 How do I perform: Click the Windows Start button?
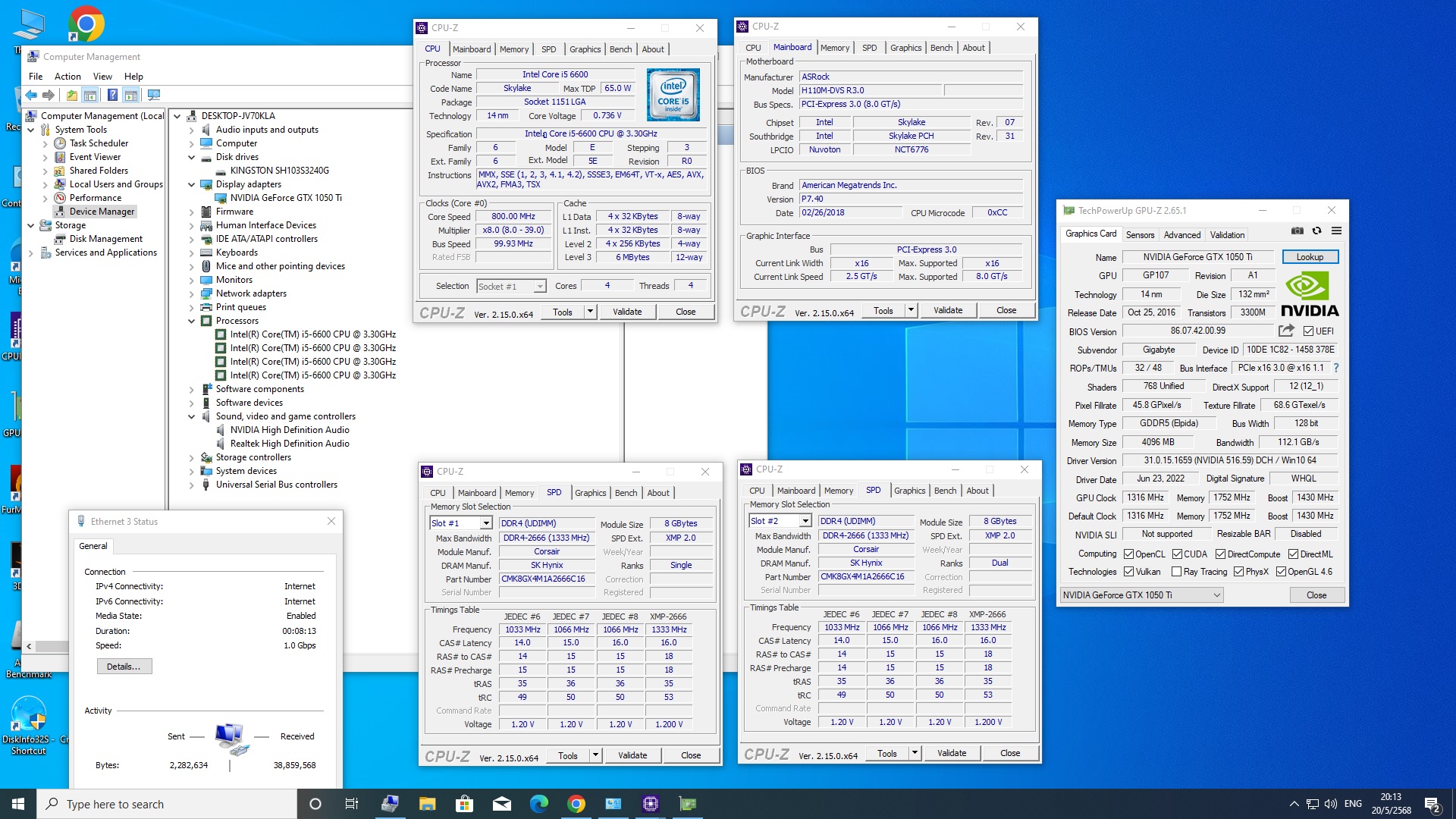click(x=18, y=804)
